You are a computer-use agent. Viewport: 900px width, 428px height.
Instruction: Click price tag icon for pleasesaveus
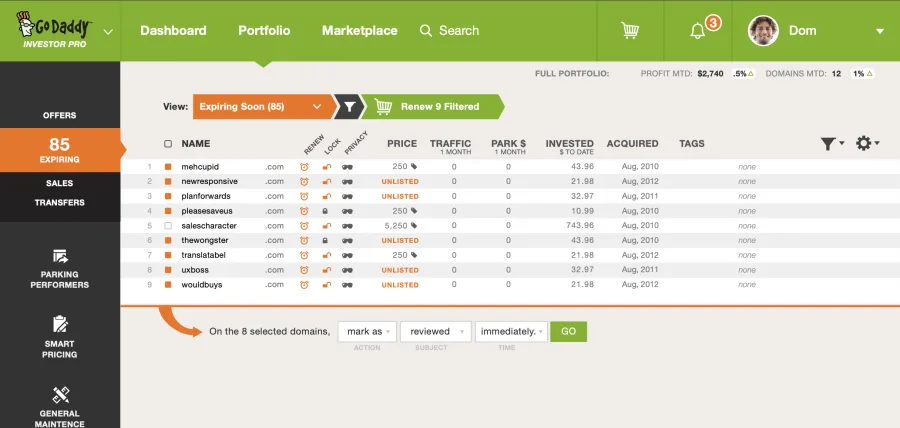(x=414, y=211)
